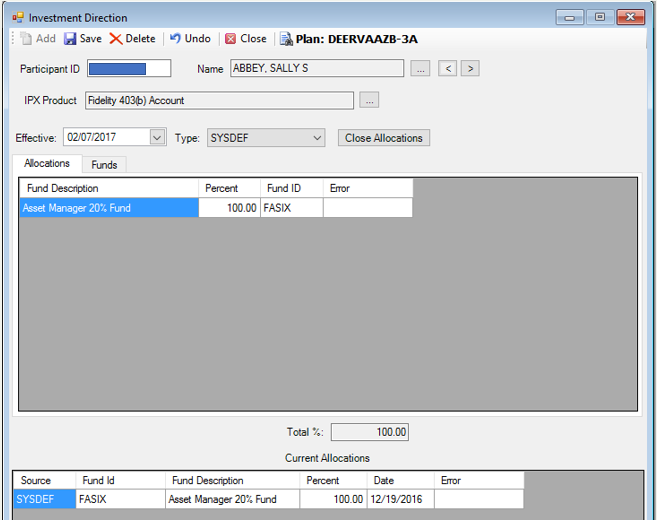This screenshot has width=657, height=520.
Task: Switch to the Funds tab
Action: (x=104, y=165)
